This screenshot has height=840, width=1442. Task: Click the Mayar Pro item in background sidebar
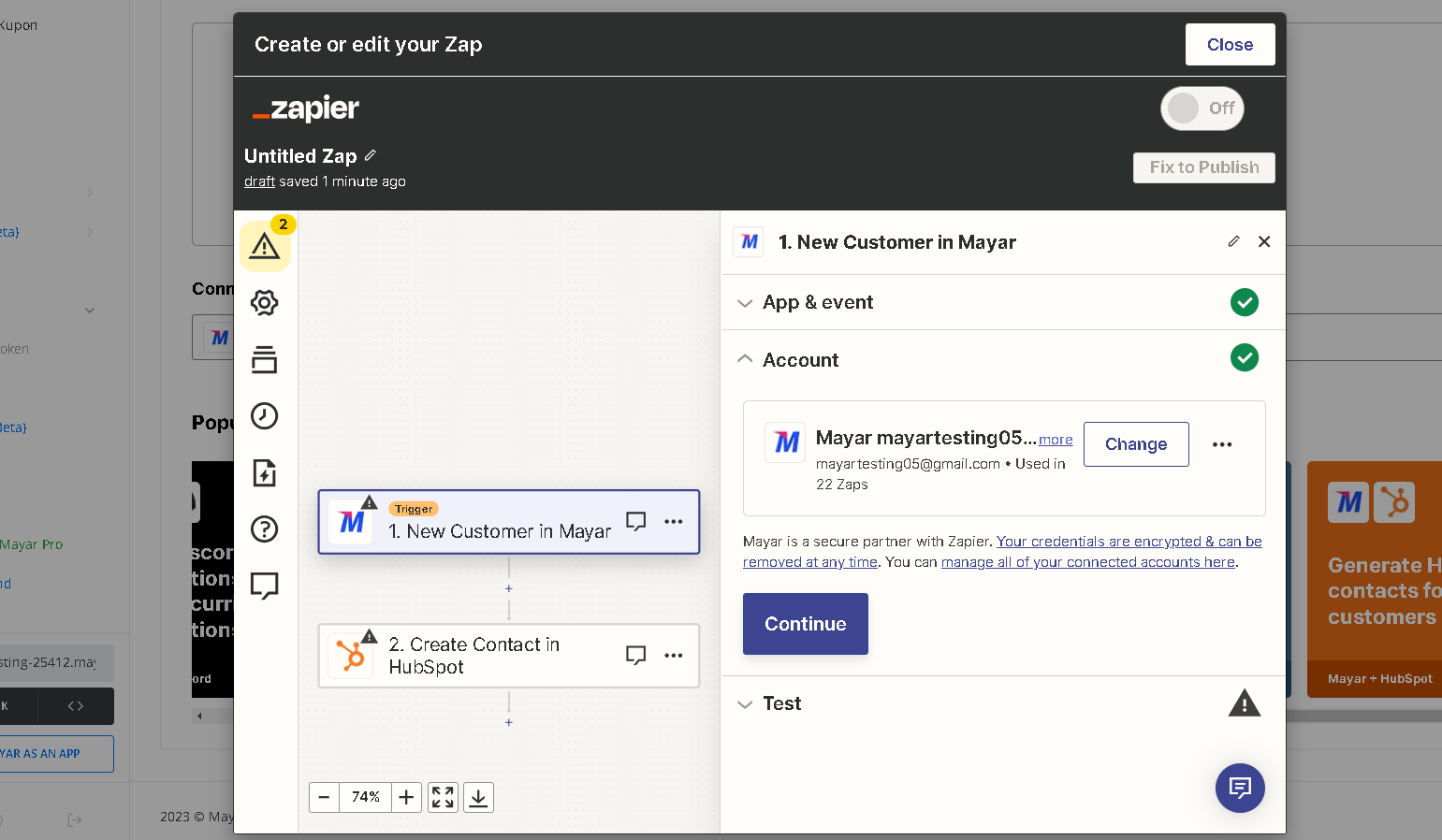coord(32,544)
